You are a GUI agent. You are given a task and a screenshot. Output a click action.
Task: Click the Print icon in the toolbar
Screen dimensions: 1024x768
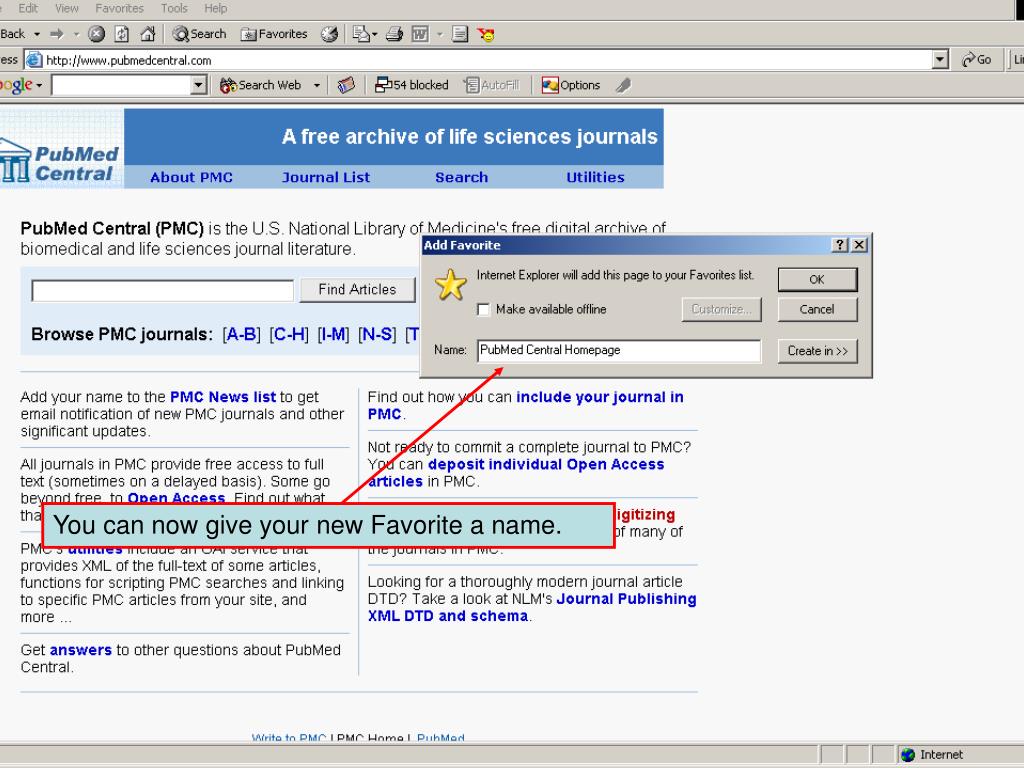pos(394,34)
